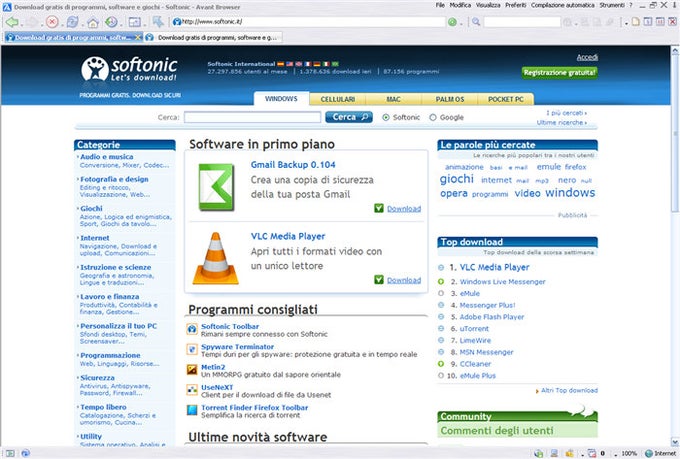Open the Compilazione automatica menu
The image size is (680, 459).
563,5
